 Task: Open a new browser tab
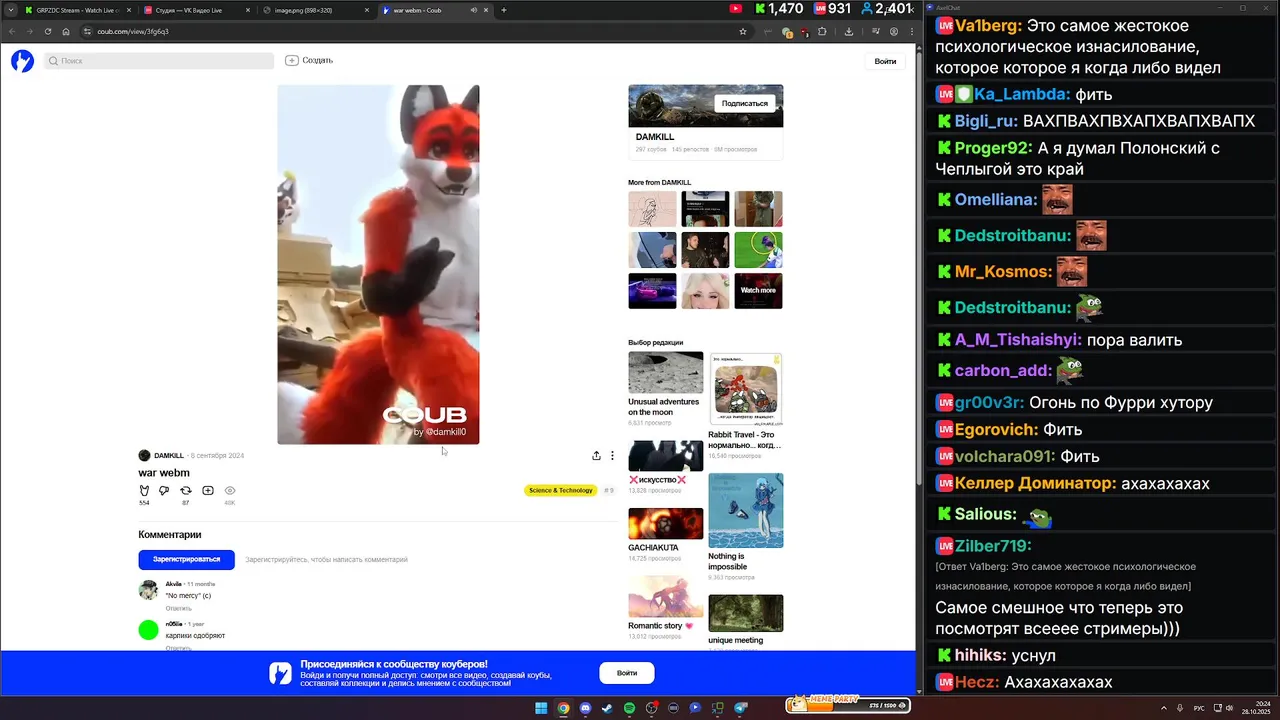(503, 10)
